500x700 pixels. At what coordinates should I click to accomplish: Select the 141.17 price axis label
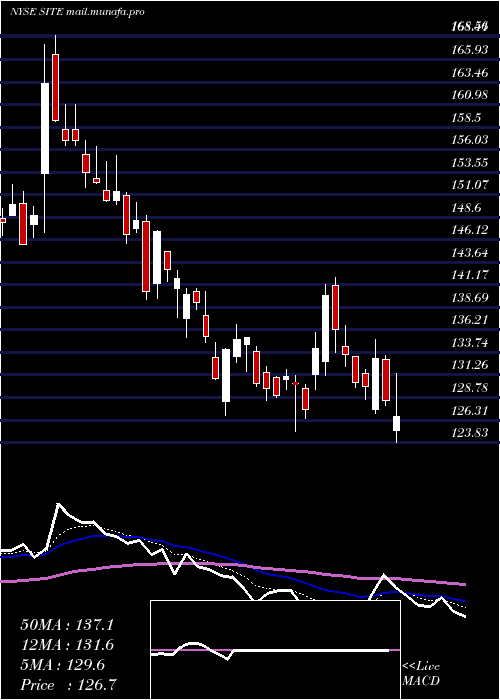469,275
